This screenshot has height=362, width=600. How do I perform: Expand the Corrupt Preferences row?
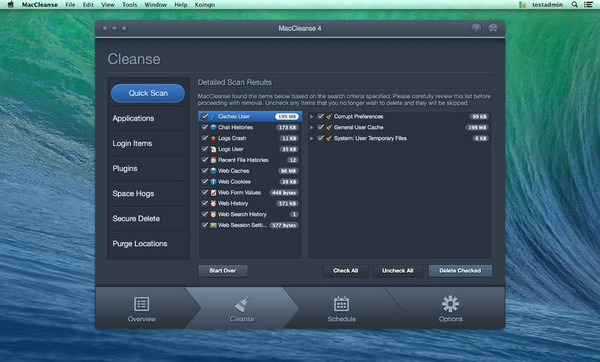click(311, 116)
